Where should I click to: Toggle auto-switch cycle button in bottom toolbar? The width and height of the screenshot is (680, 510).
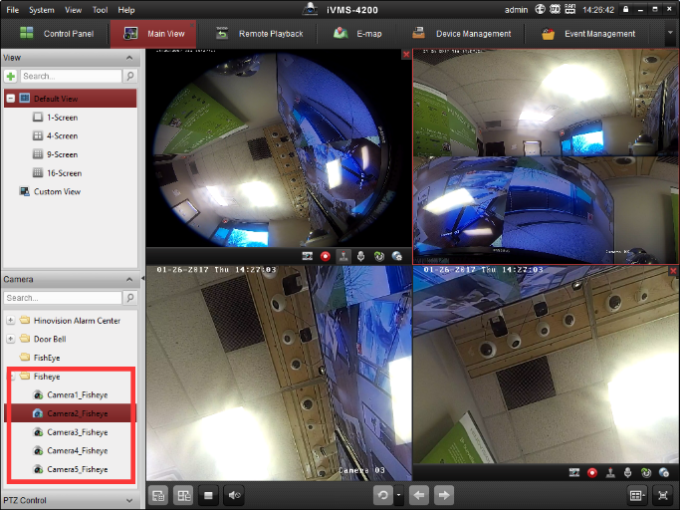pos(381,495)
